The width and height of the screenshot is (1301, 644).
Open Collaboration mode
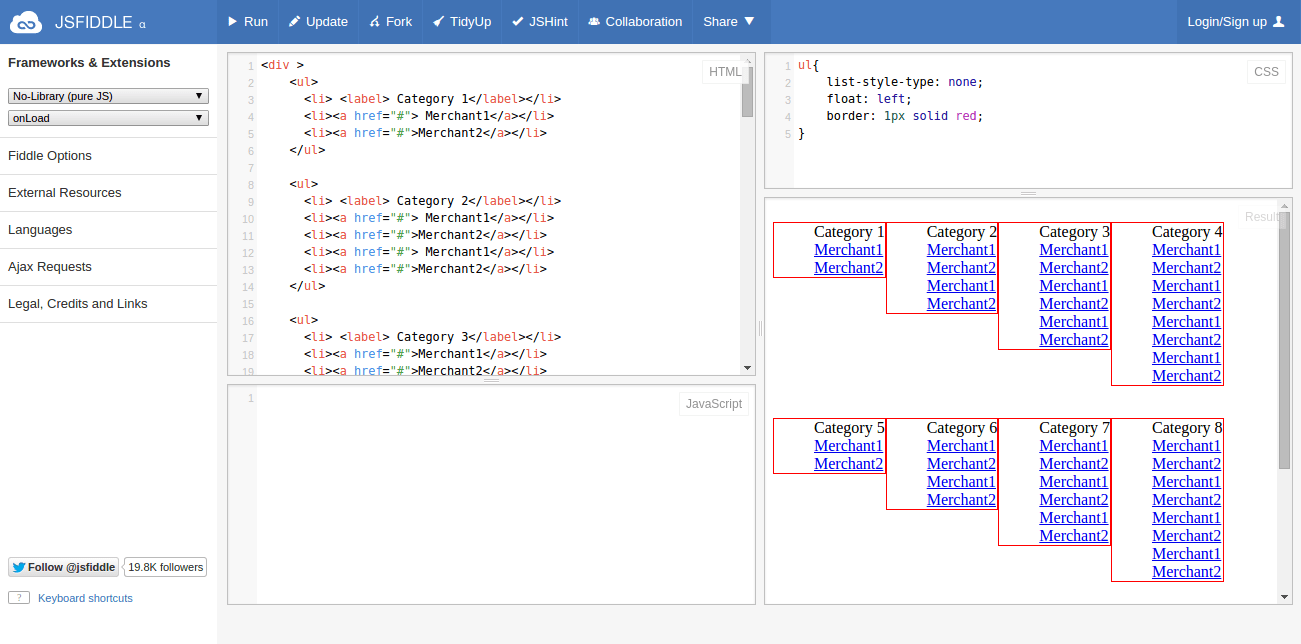(634, 20)
